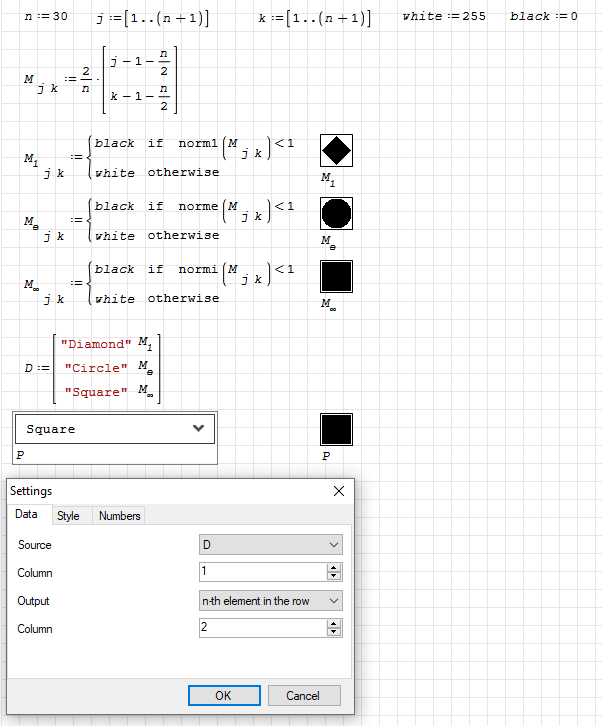Viewport: 602px width, 726px height.
Task: Open the Square combo box chevron
Action: point(198,428)
